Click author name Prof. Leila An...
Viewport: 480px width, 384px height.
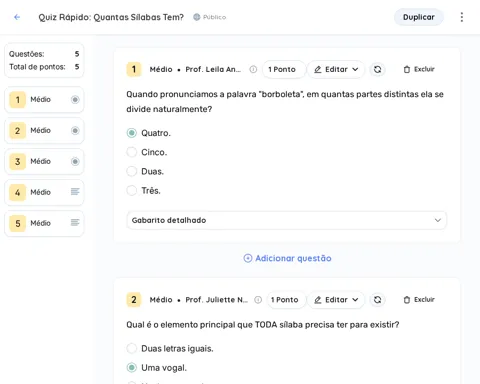click(213, 69)
